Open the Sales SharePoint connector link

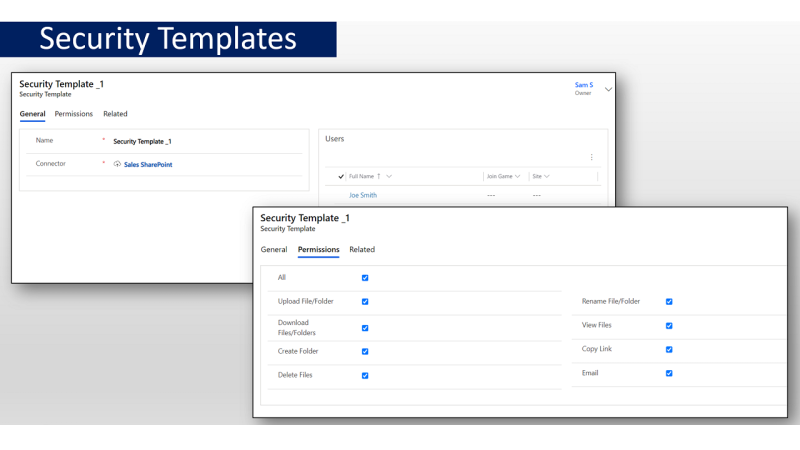[148, 164]
